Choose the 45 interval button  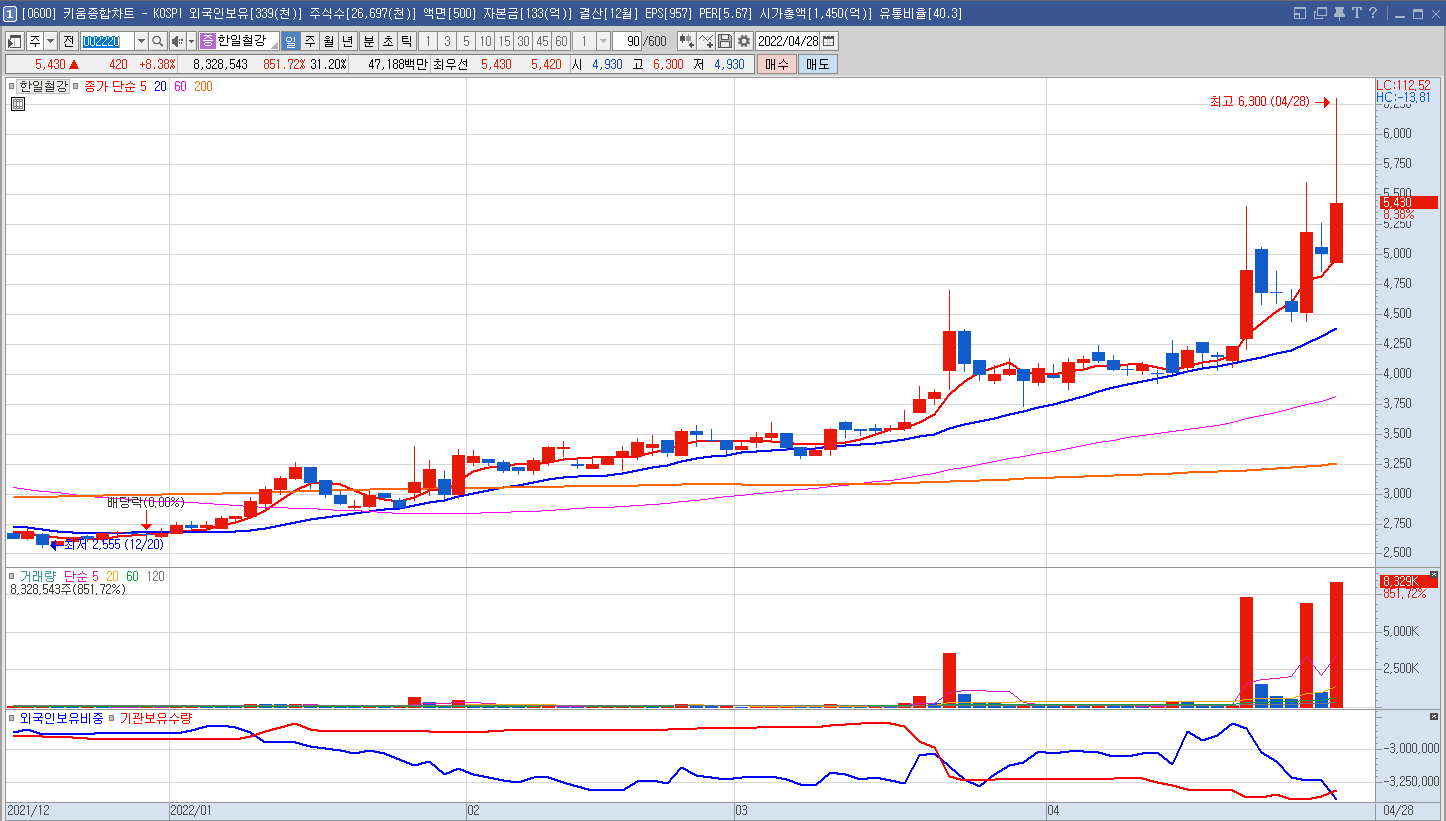(542, 41)
